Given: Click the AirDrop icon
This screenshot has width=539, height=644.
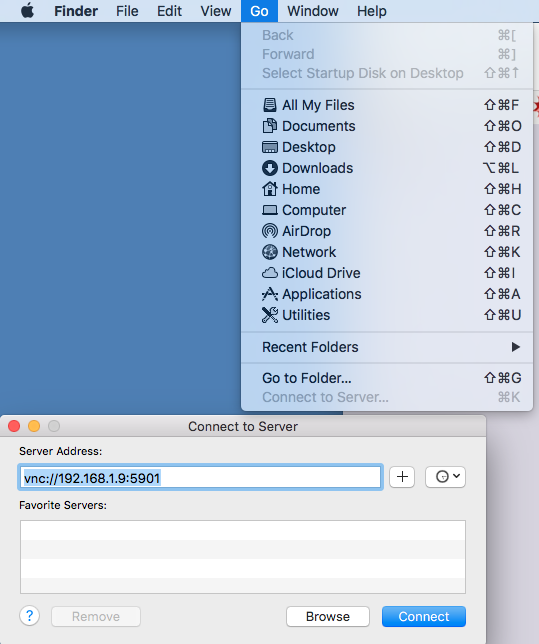Looking at the screenshot, I should click(270, 231).
